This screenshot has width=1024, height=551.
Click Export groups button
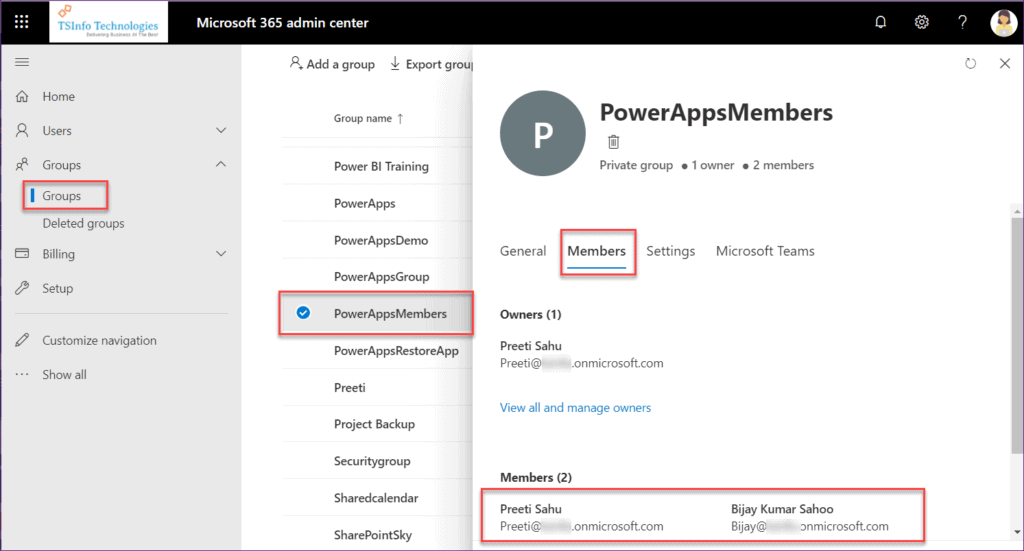point(431,64)
